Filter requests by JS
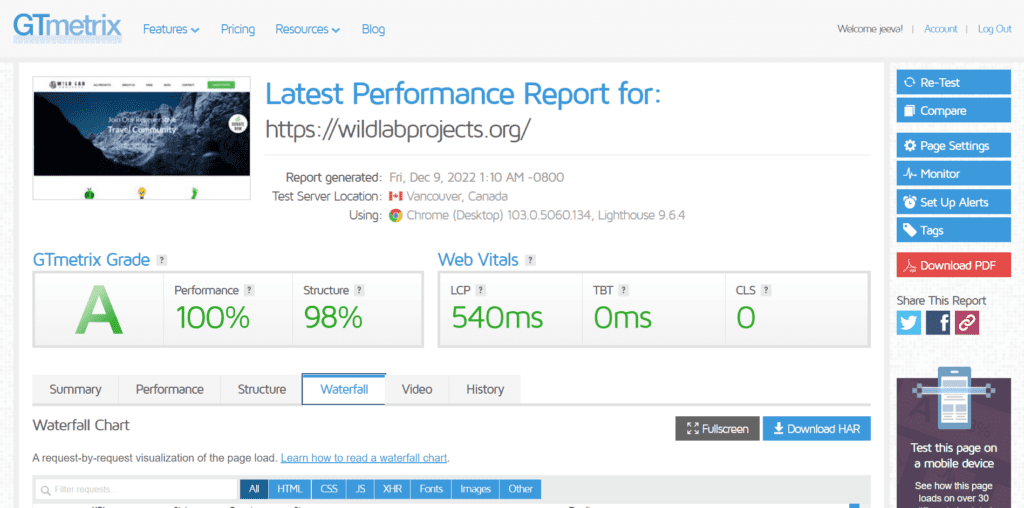Image resolution: width=1024 pixels, height=508 pixels. 360,489
